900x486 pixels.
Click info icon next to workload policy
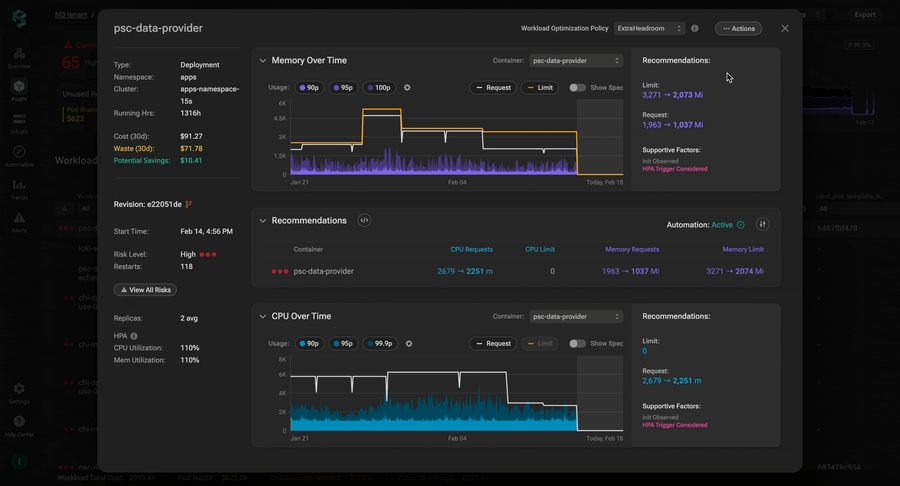tap(695, 29)
